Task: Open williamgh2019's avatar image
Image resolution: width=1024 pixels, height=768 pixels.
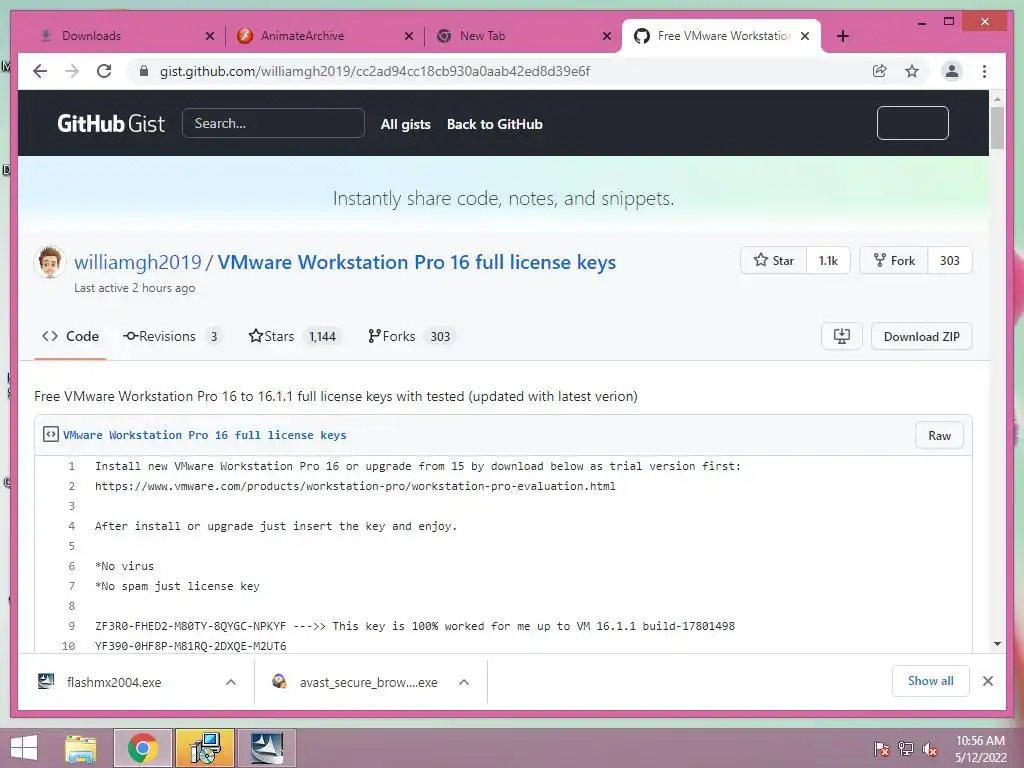Action: pyautogui.click(x=50, y=262)
